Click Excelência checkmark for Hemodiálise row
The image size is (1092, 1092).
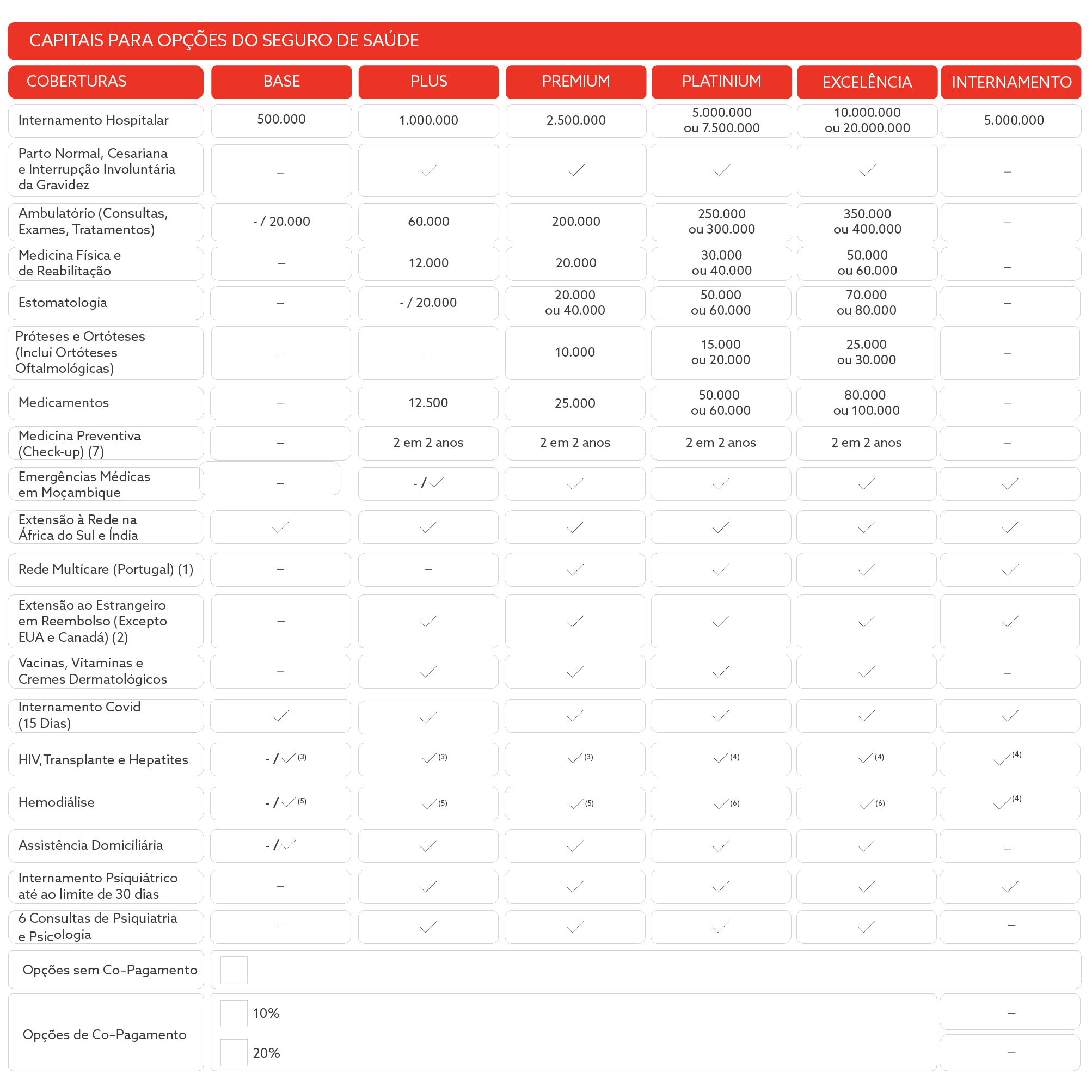click(866, 803)
